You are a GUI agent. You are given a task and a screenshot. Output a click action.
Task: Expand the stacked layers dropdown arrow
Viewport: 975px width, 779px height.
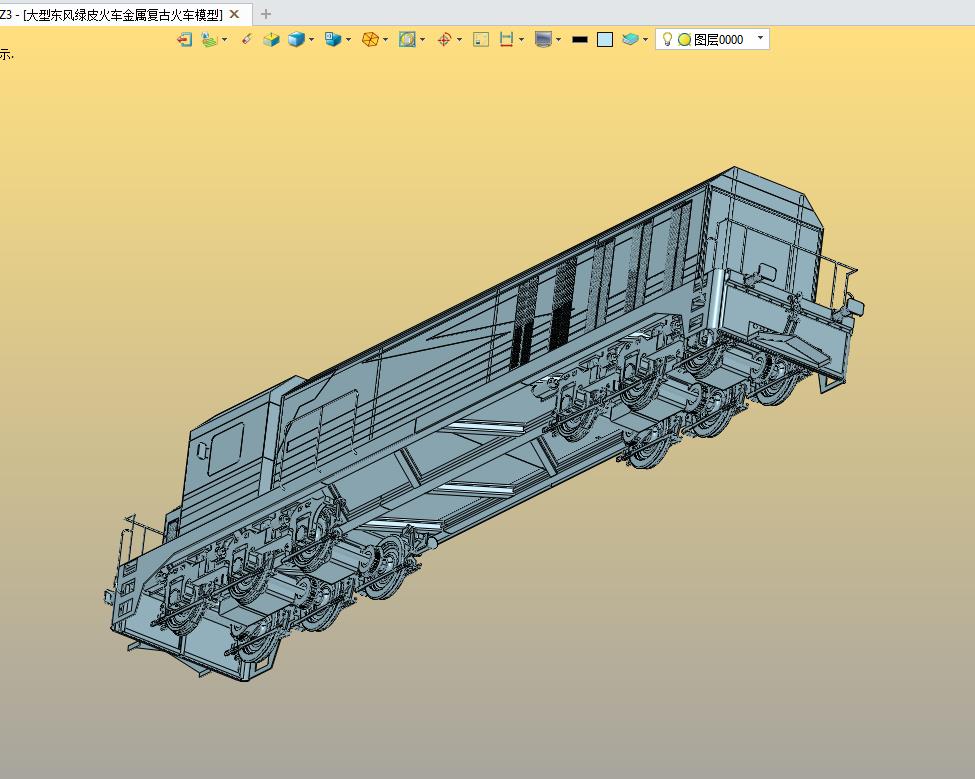pos(645,40)
